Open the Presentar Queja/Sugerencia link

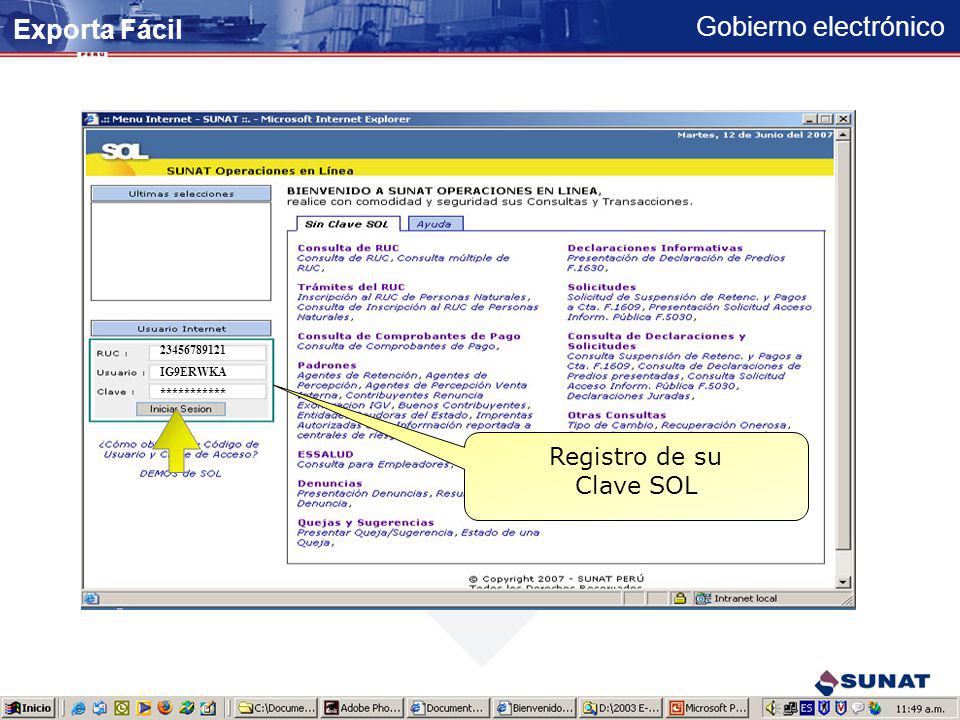(x=376, y=533)
